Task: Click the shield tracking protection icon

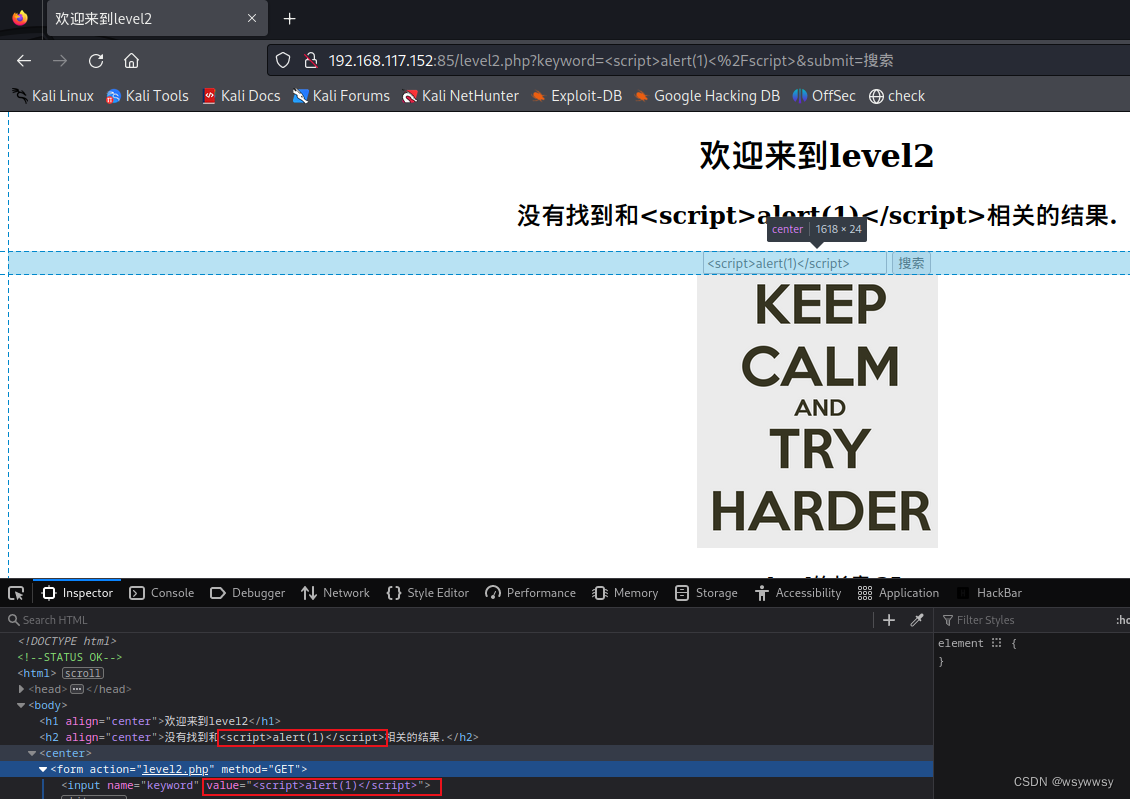Action: coord(283,59)
